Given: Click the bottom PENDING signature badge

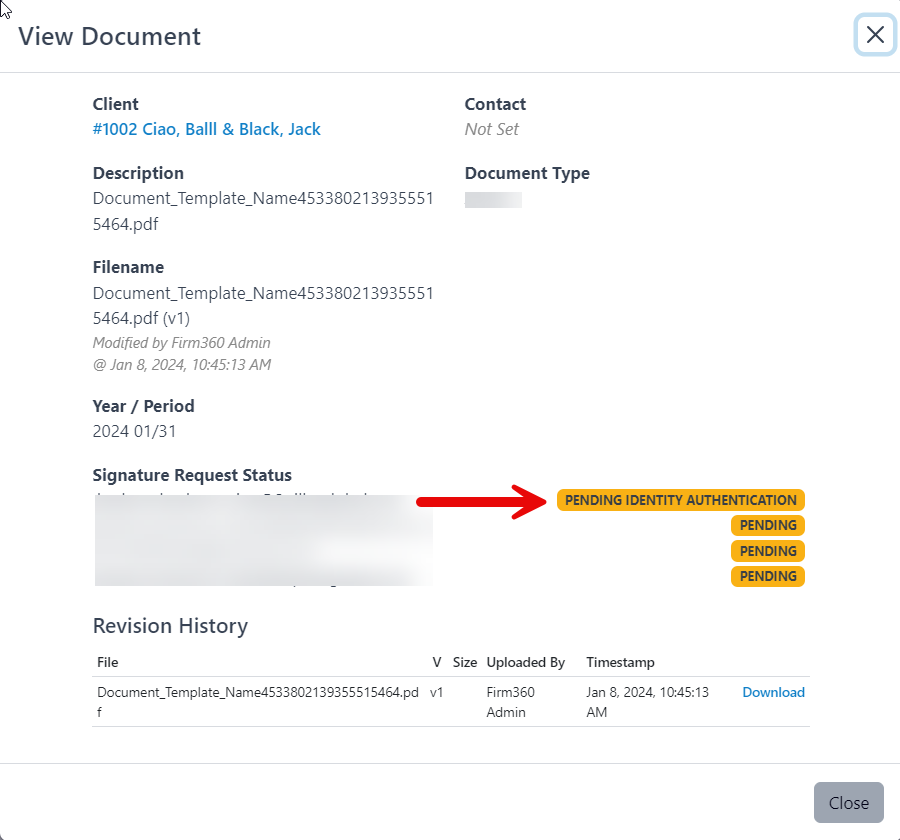Looking at the screenshot, I should pos(768,576).
